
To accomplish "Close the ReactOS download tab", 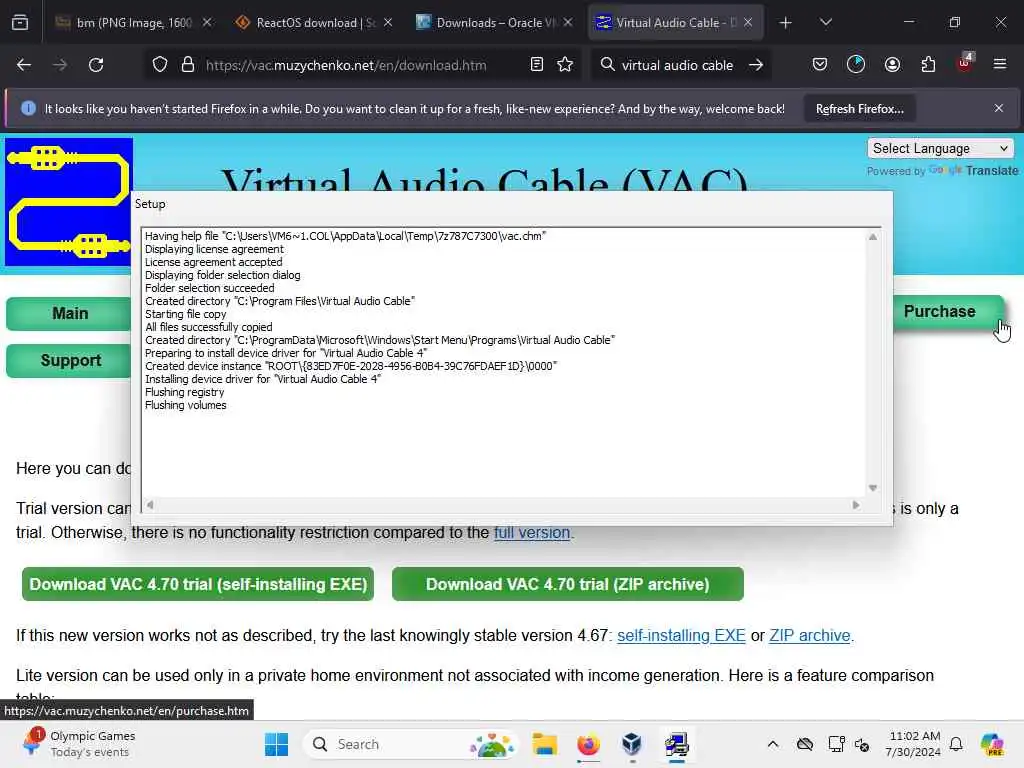I will pyautogui.click(x=388, y=23).
